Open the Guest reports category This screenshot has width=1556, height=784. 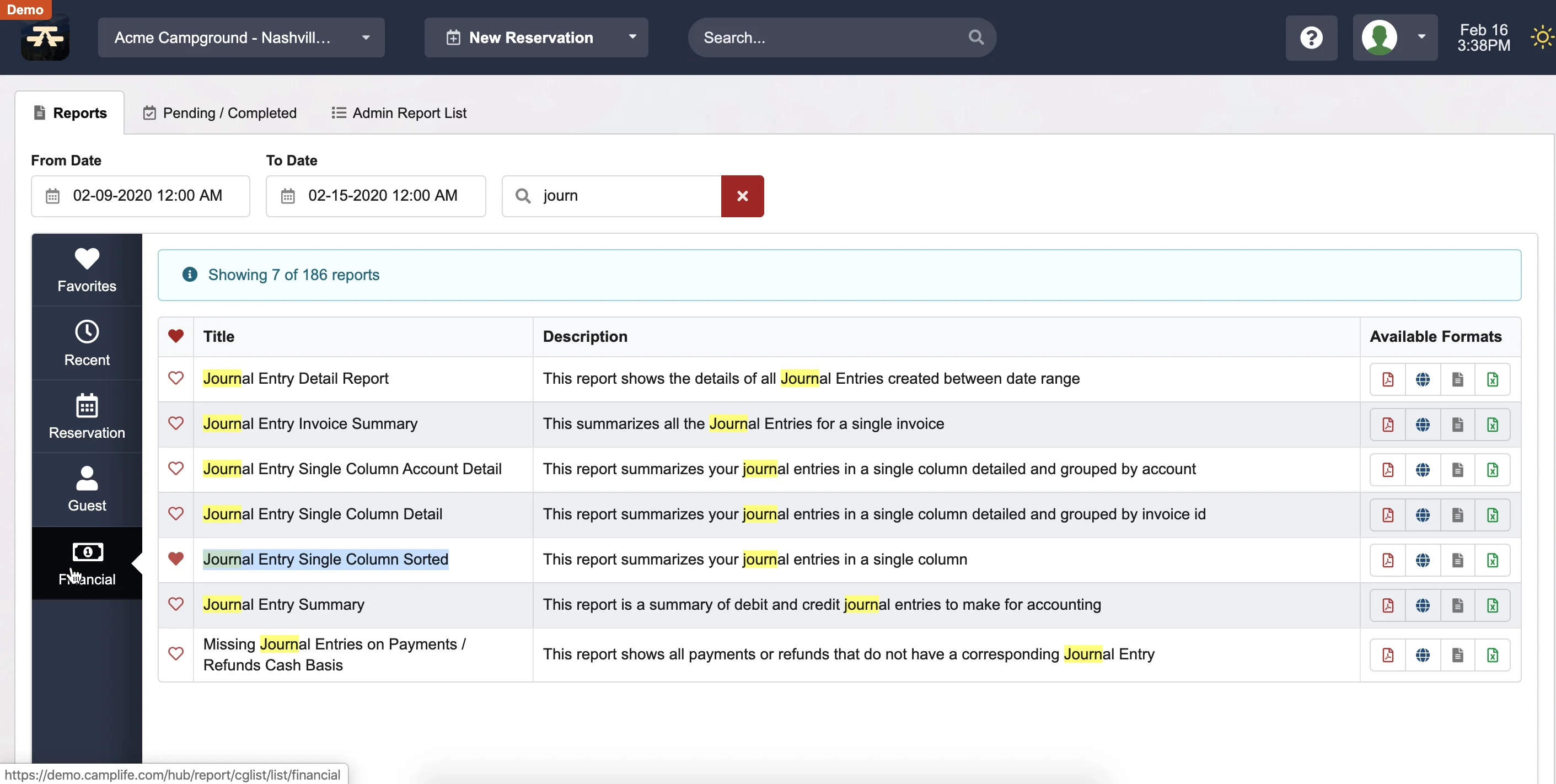click(x=87, y=488)
